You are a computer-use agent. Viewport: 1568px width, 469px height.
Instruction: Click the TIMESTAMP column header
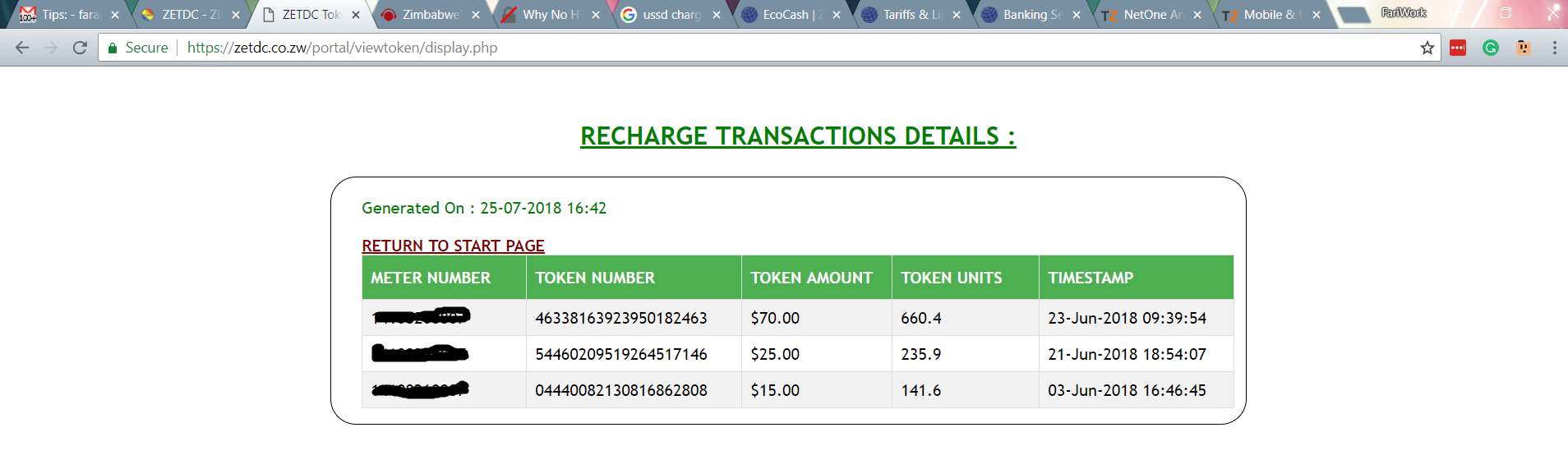(x=1090, y=278)
